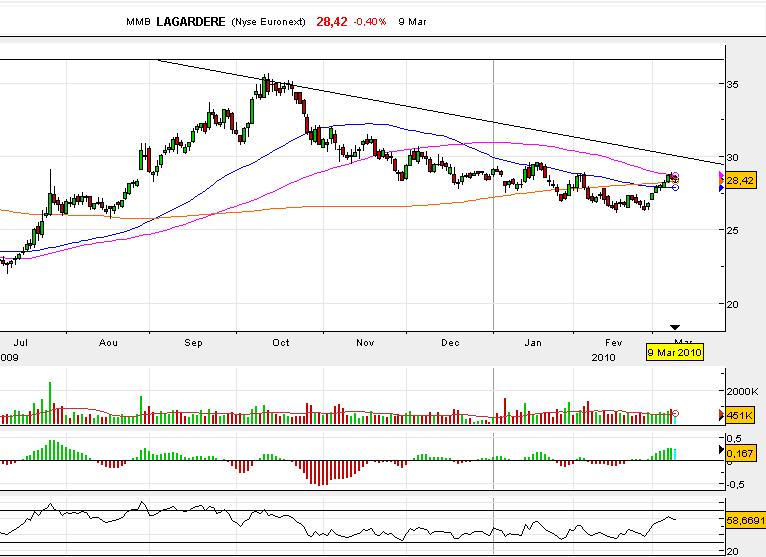Screen dimensions: 766x557
Task: Click the (Nyse Euronext) exchange label
Action: 268,22
